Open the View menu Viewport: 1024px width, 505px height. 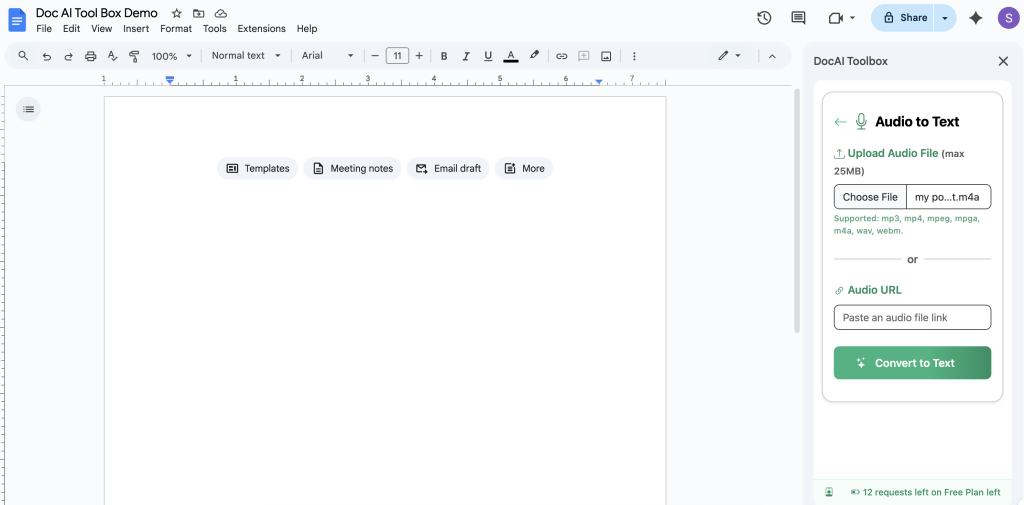102,29
